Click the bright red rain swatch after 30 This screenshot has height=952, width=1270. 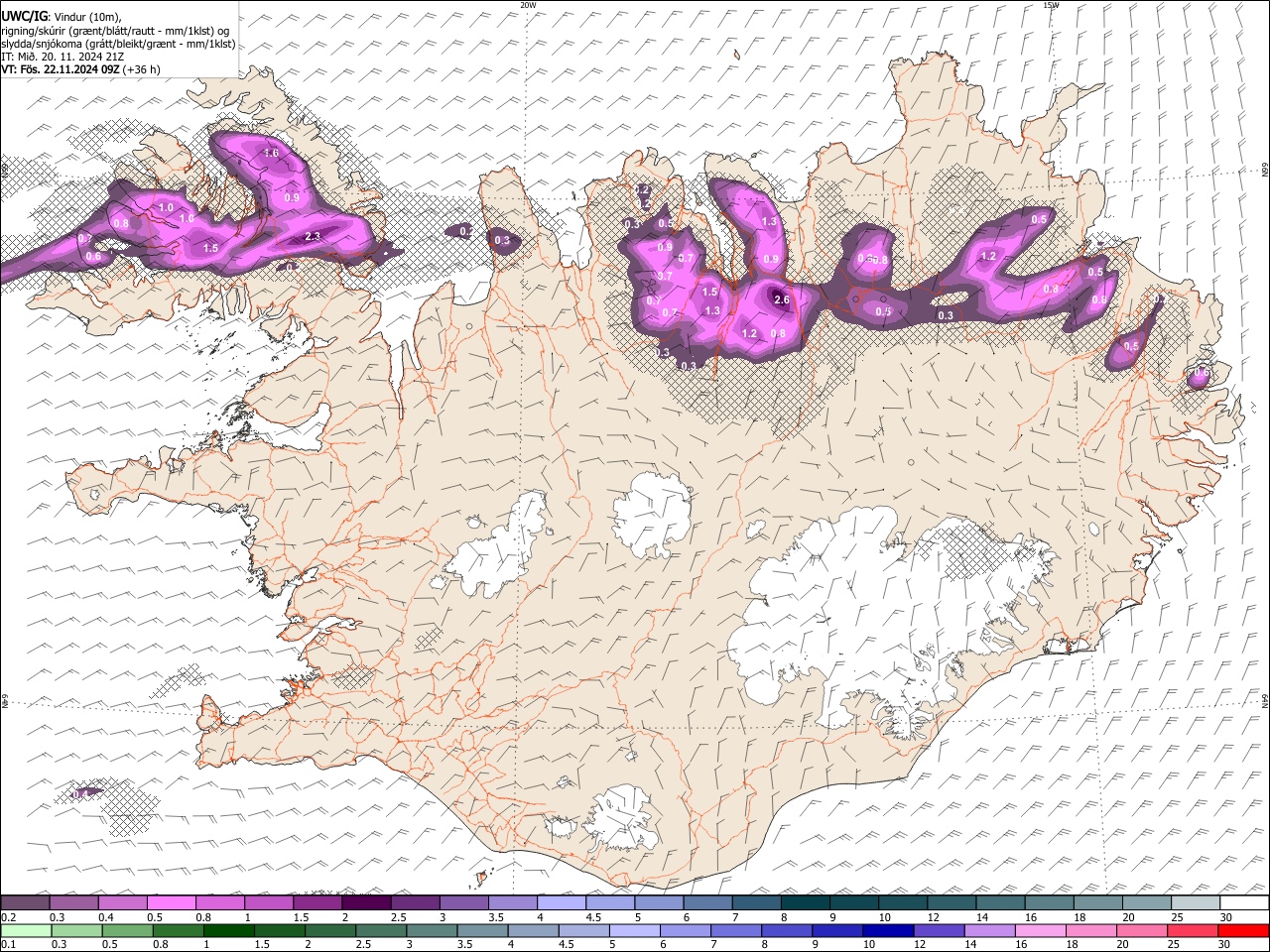[x=1243, y=930]
